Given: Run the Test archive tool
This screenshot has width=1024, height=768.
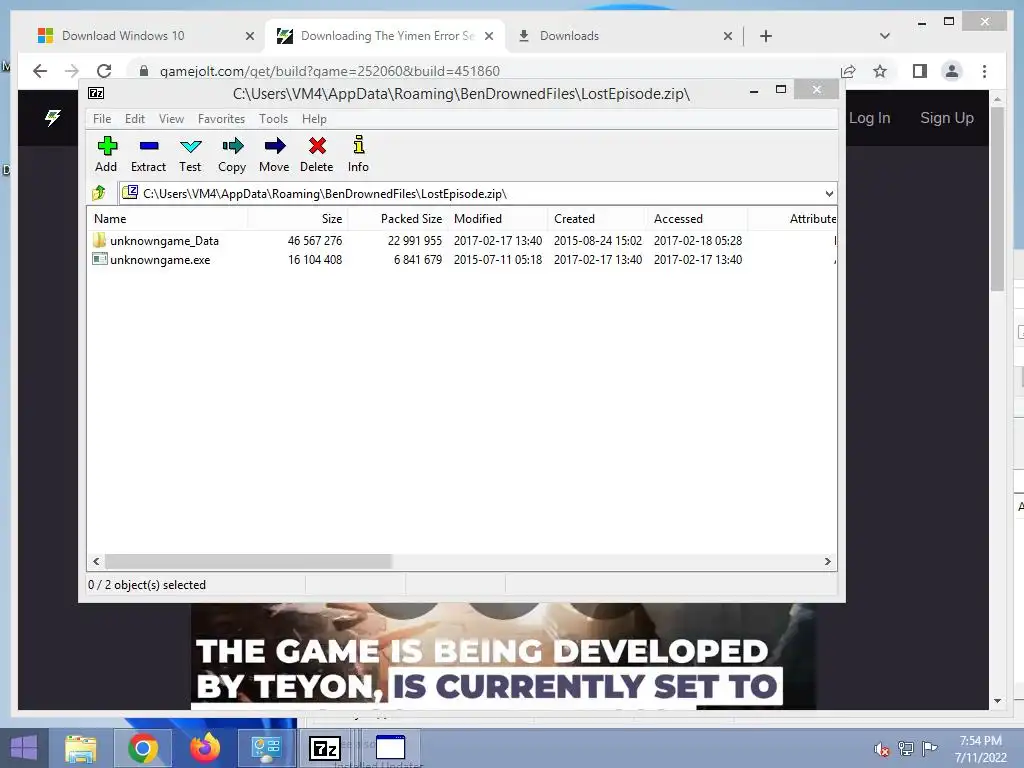Looking at the screenshot, I should (x=190, y=154).
